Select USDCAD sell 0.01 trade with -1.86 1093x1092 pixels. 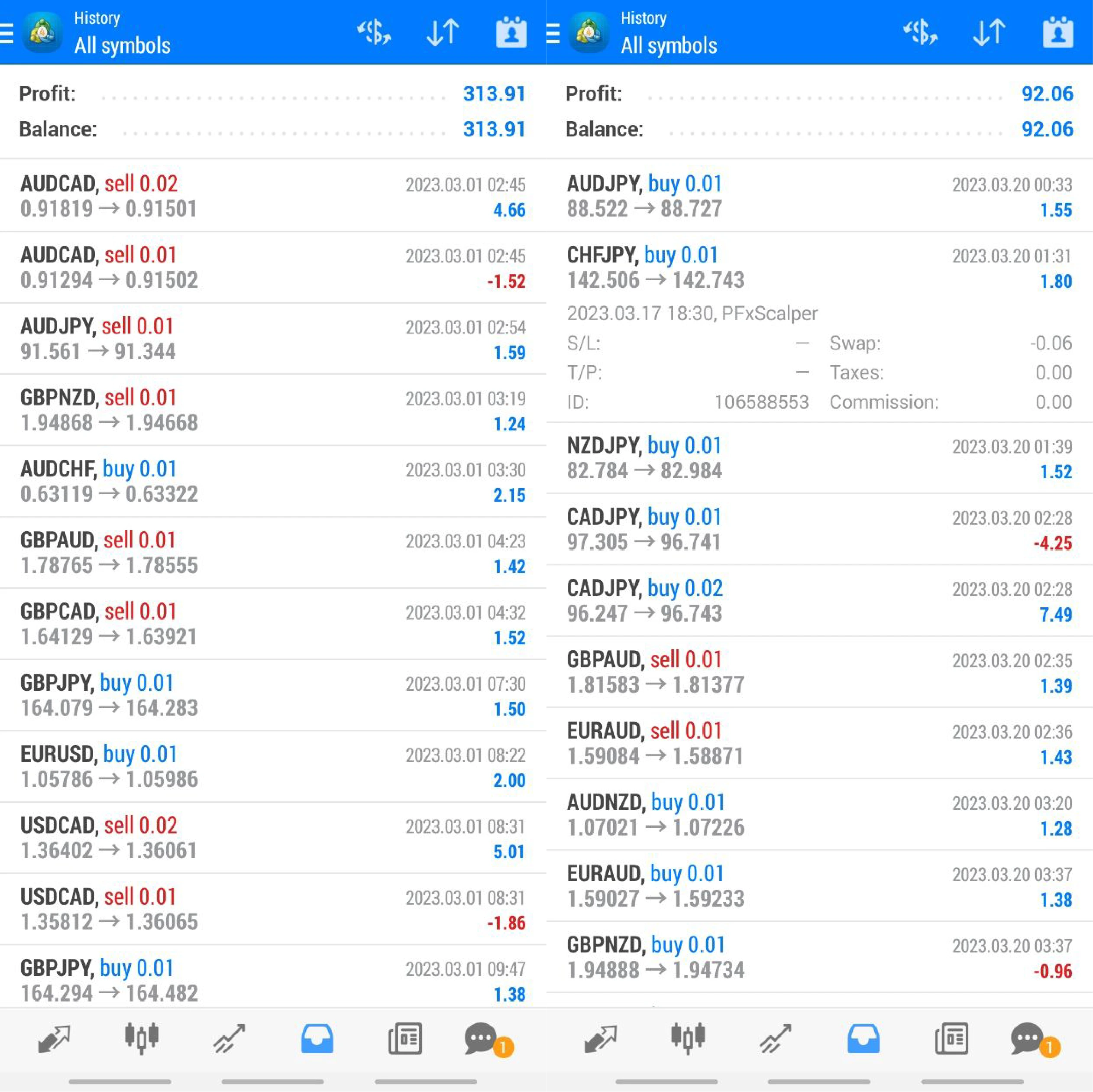click(273, 909)
